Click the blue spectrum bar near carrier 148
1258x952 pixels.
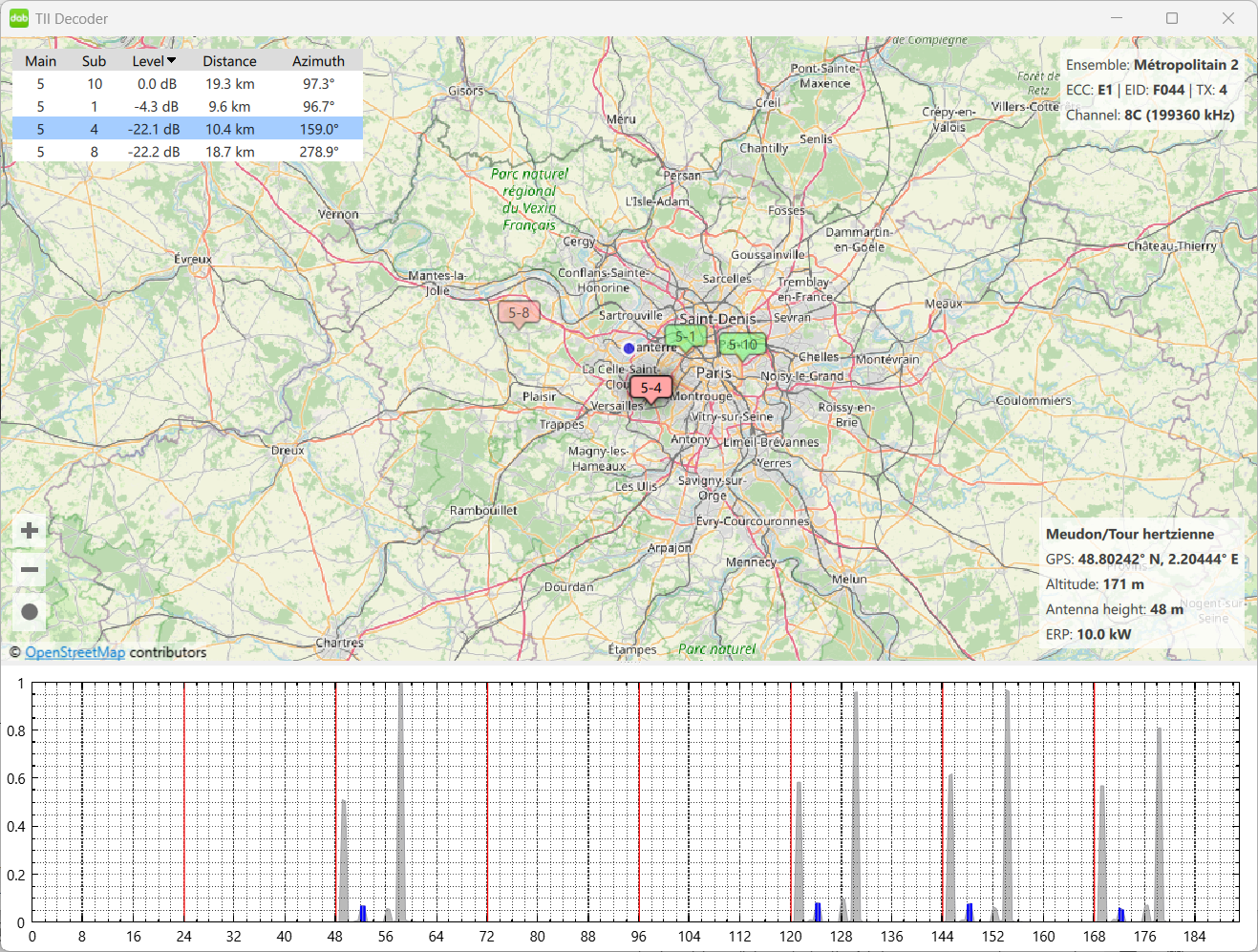pos(970,913)
